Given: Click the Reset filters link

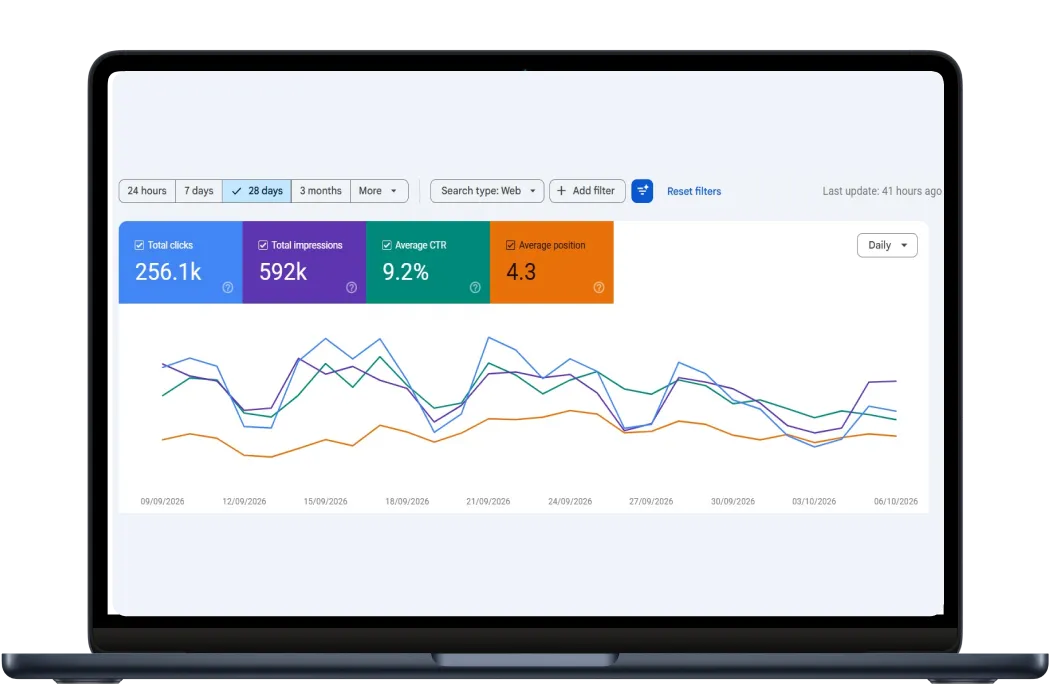Looking at the screenshot, I should (x=694, y=191).
